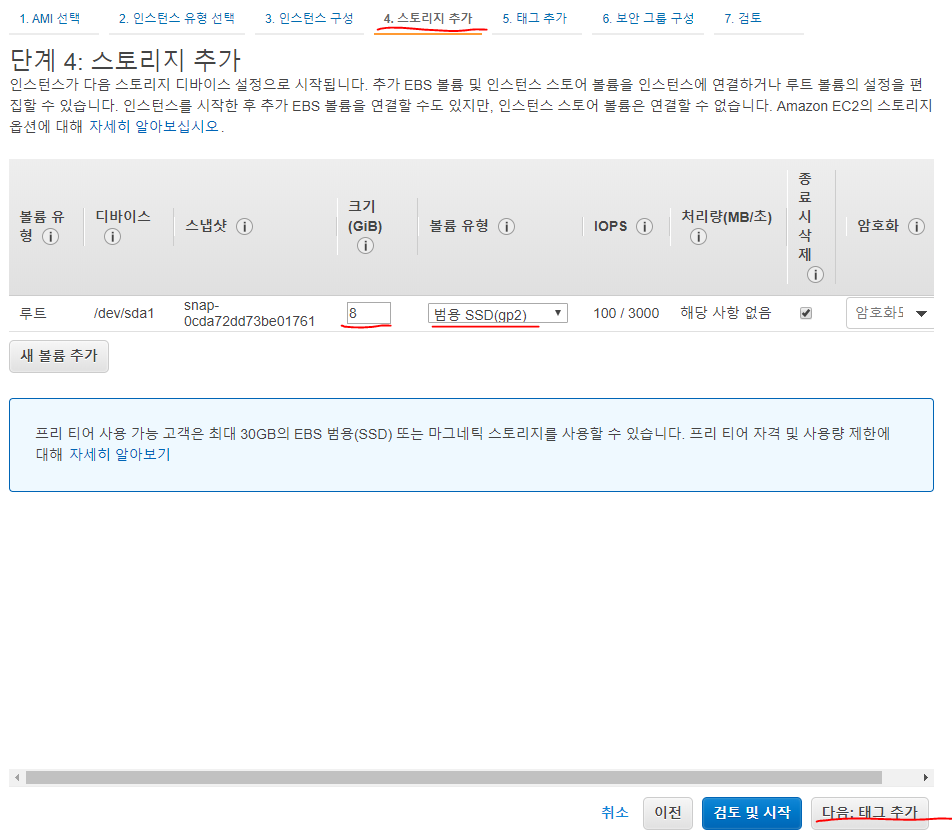Click the scrollbar right arrow

pos(926,778)
